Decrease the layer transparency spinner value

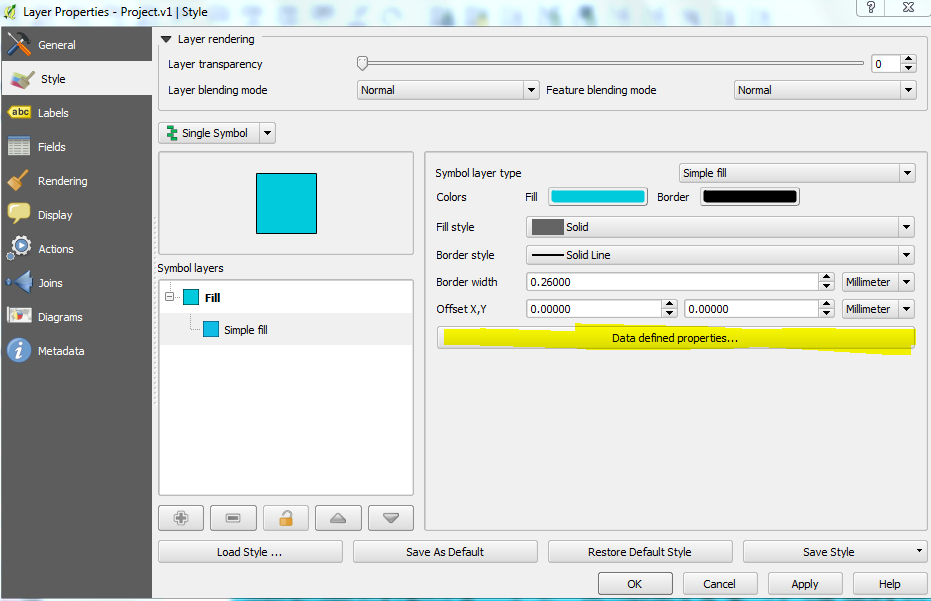[x=908, y=68]
